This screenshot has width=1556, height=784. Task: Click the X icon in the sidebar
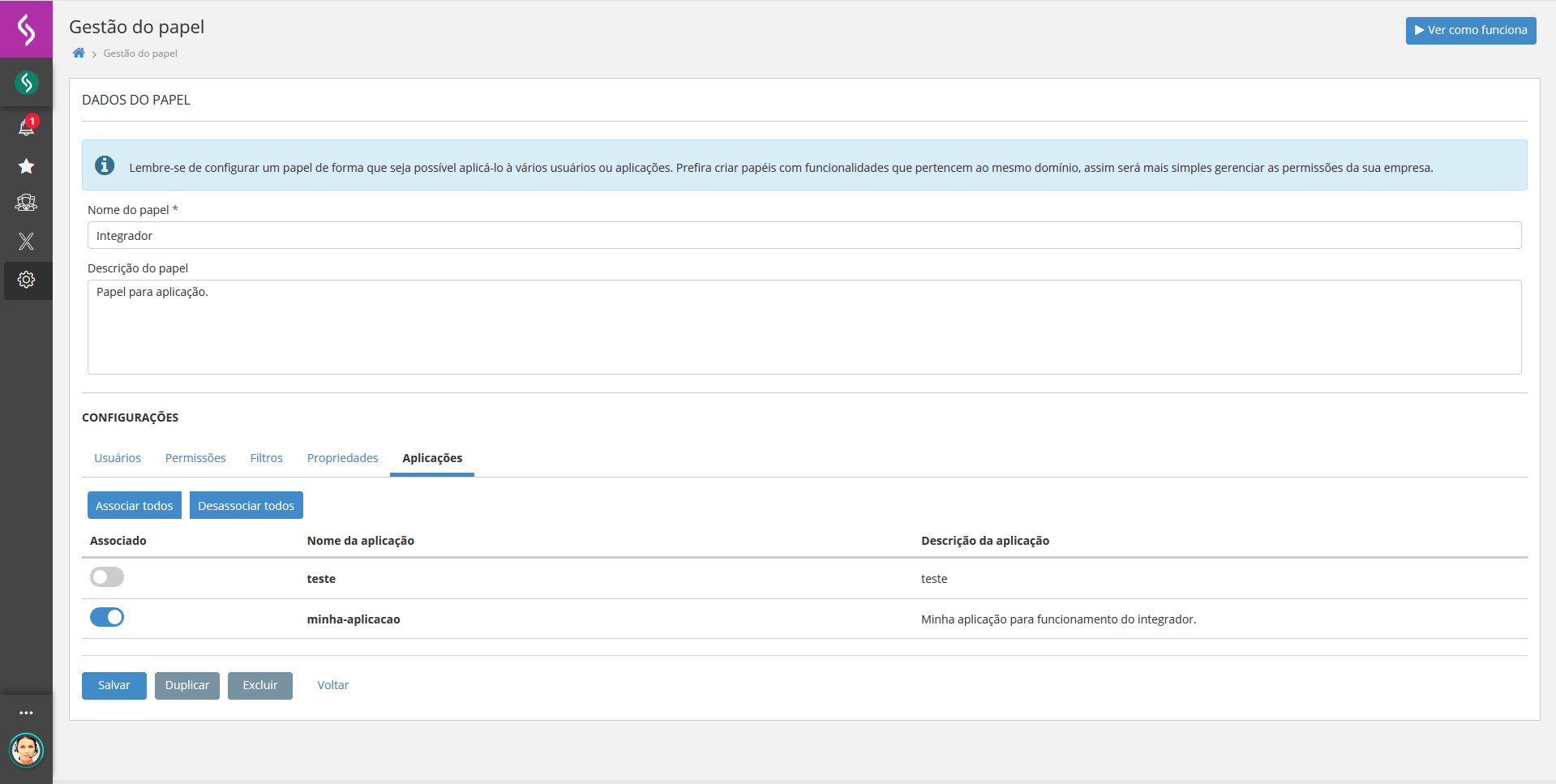(x=26, y=241)
